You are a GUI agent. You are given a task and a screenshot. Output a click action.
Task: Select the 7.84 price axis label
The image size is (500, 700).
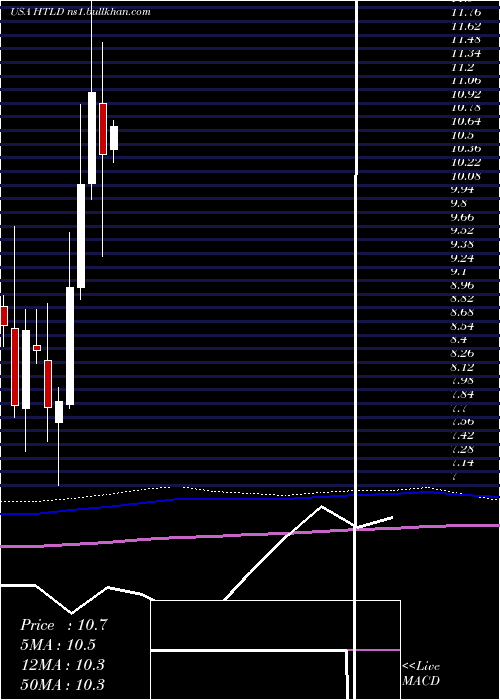click(x=462, y=395)
